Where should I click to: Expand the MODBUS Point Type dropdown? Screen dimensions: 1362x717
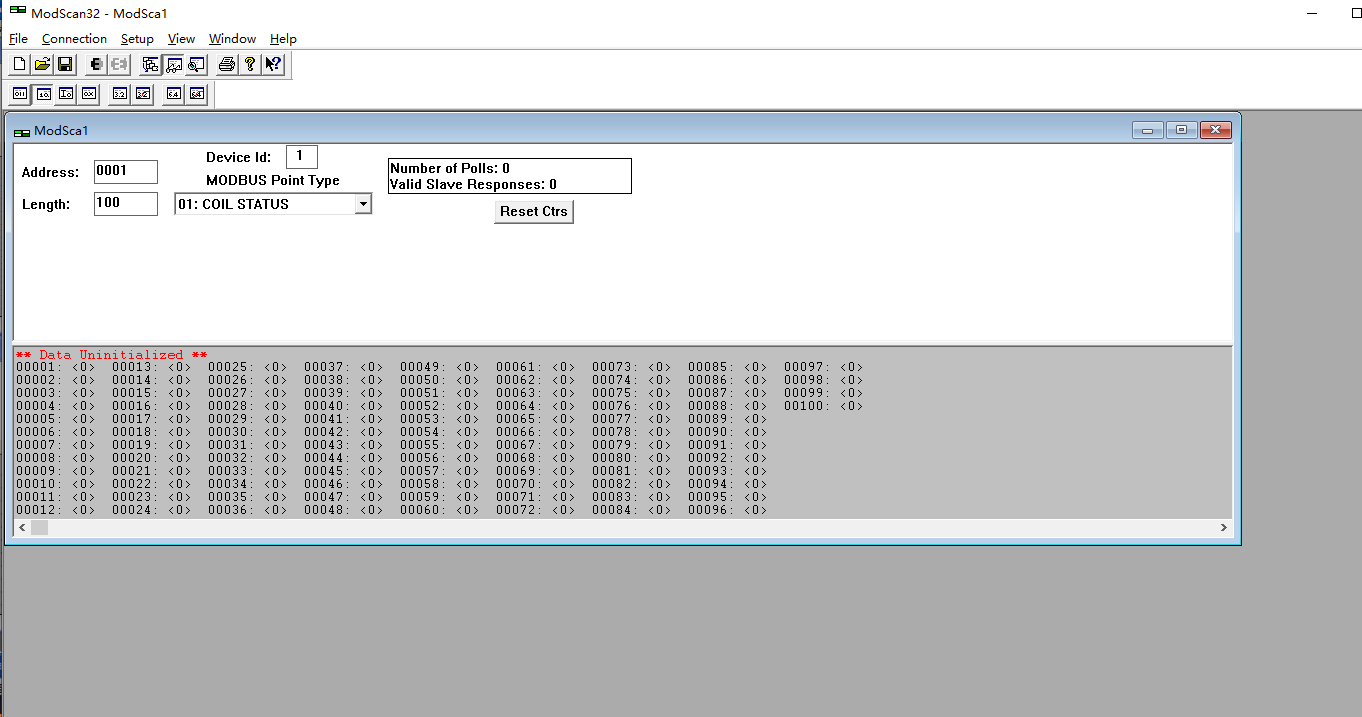[363, 204]
